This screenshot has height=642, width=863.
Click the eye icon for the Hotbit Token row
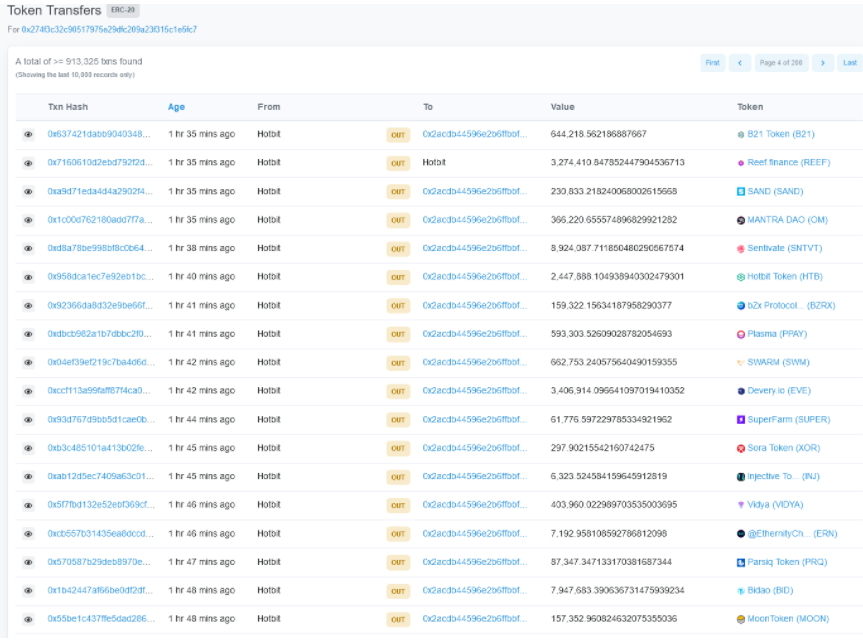tap(28, 277)
